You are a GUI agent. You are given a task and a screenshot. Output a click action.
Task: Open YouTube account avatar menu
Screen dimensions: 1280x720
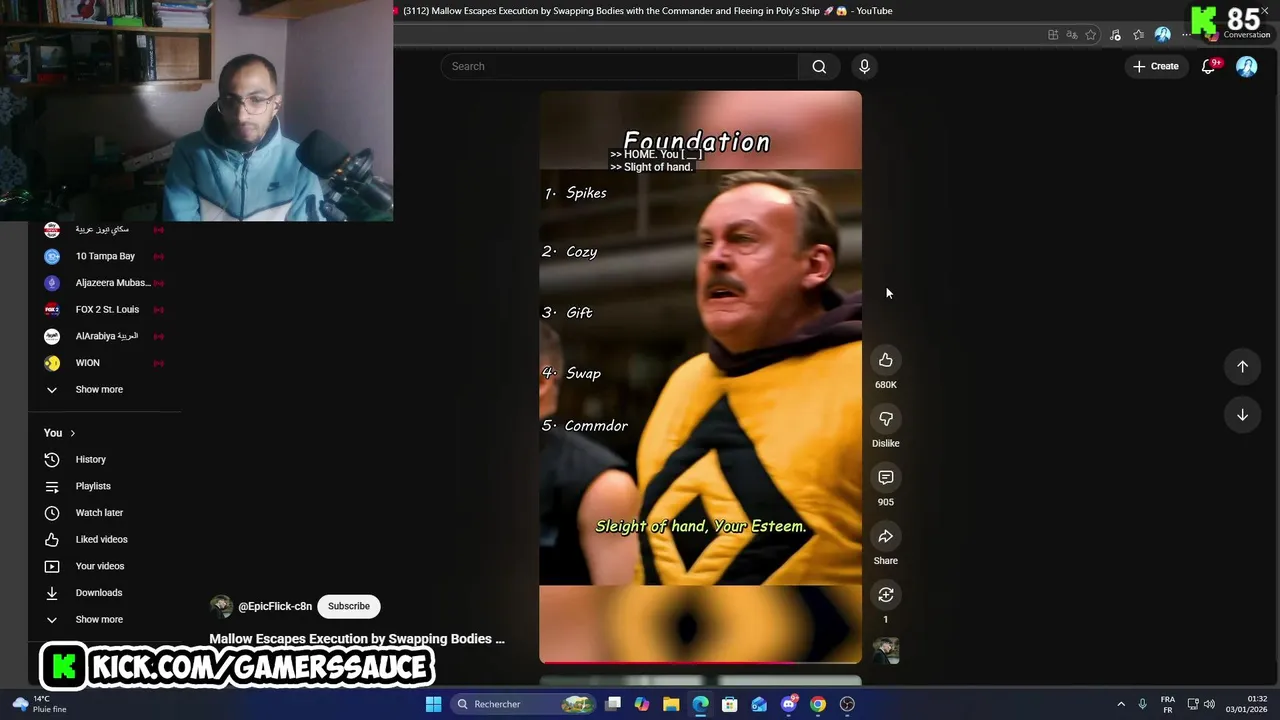(x=1246, y=66)
